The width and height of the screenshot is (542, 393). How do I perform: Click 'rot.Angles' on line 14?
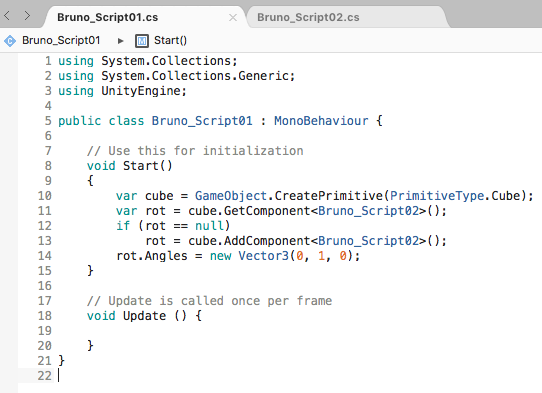pyautogui.click(x=152, y=256)
